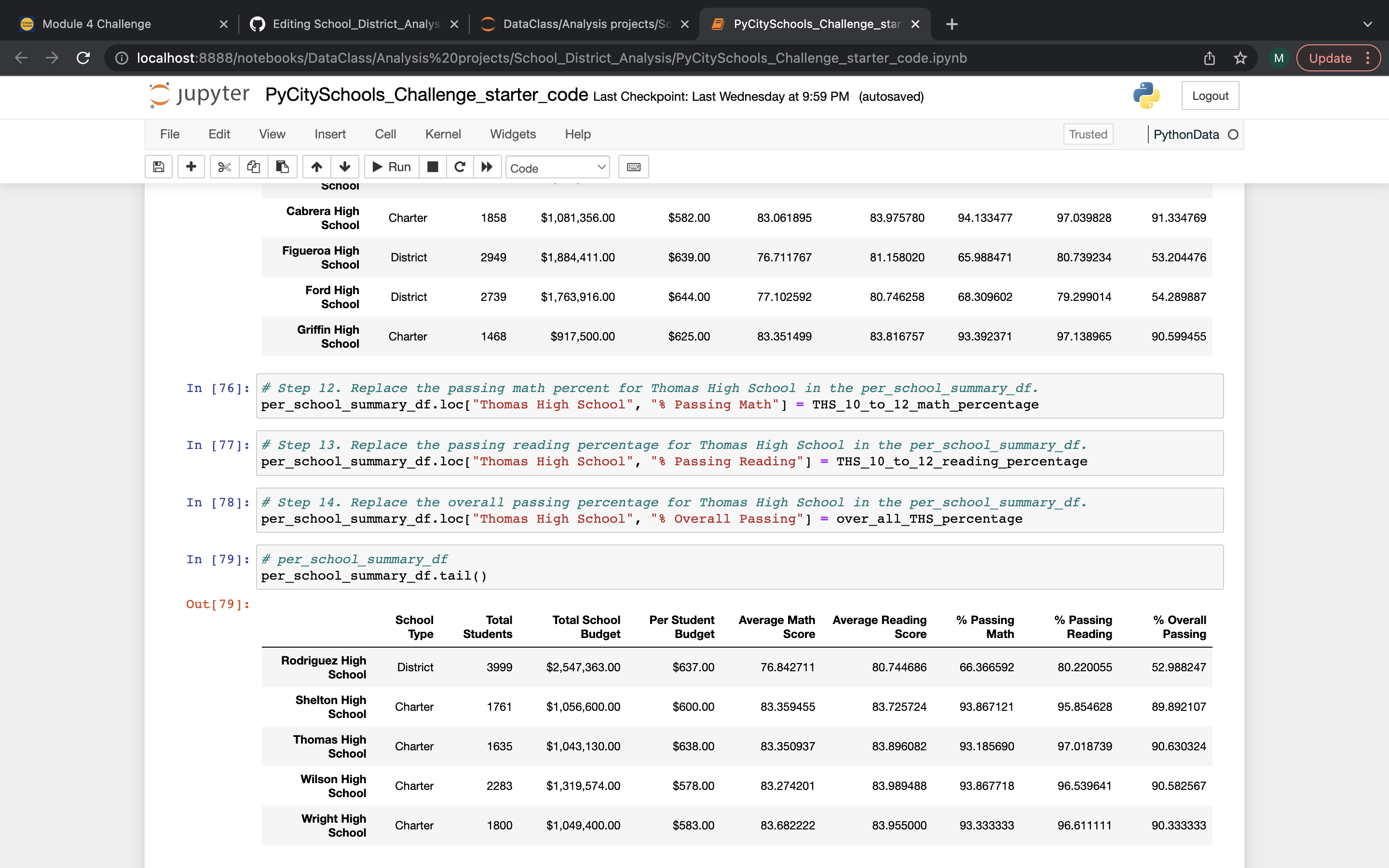Log out of Jupyter

[1210, 95]
